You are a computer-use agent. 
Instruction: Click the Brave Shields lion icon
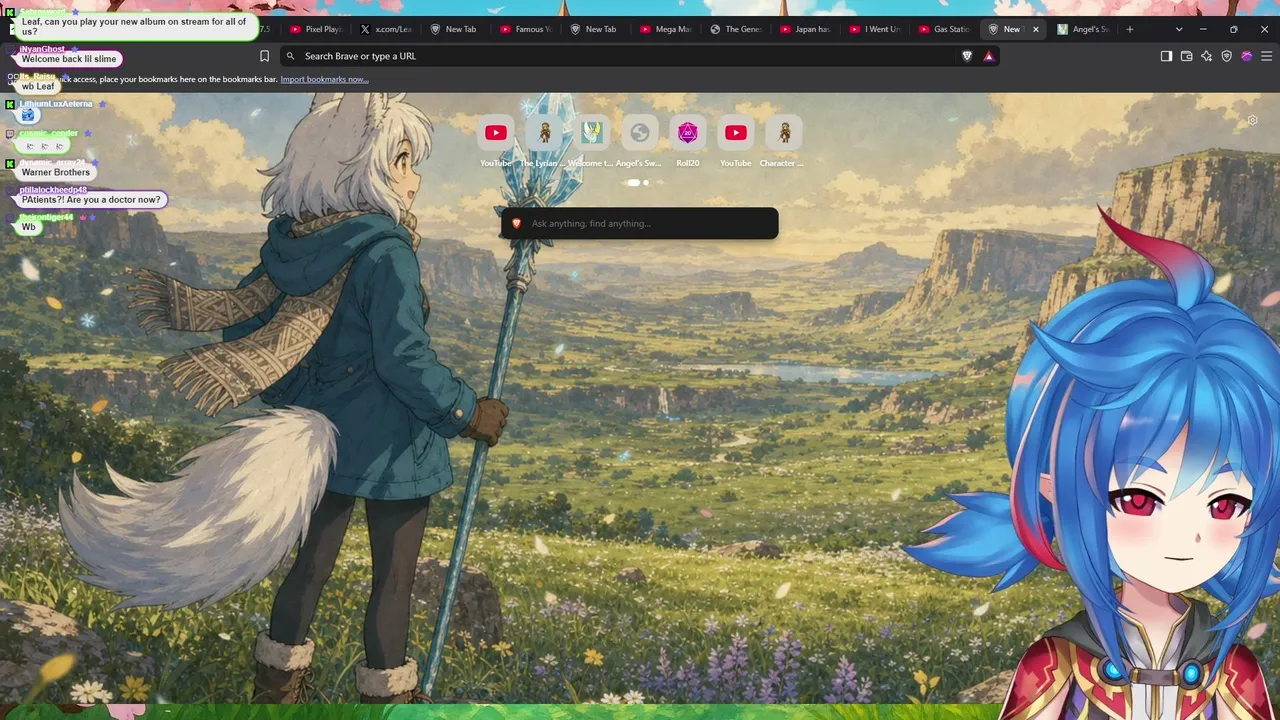pyautogui.click(x=967, y=56)
